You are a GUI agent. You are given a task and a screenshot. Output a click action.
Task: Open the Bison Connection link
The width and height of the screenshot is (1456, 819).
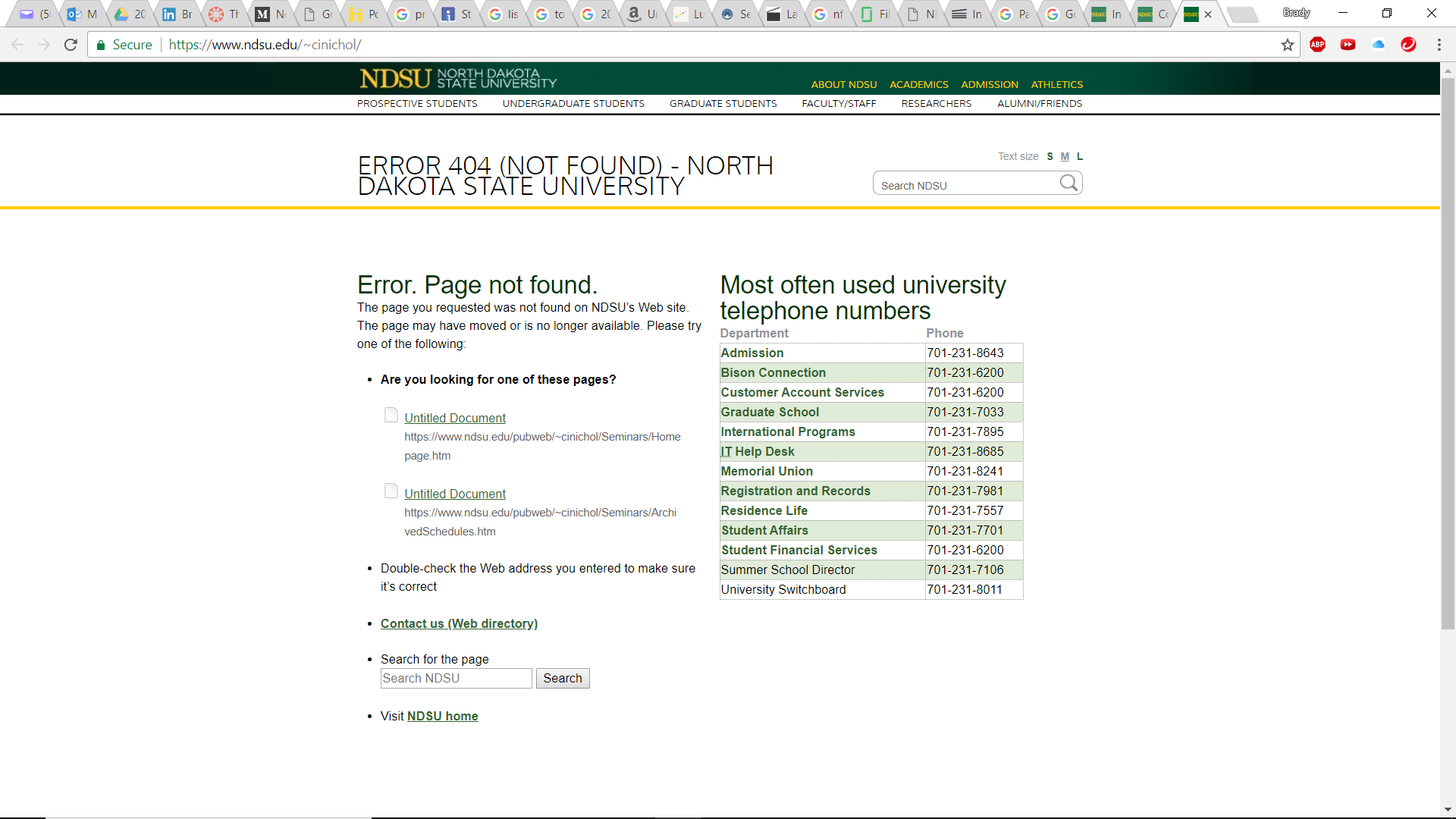click(x=773, y=372)
